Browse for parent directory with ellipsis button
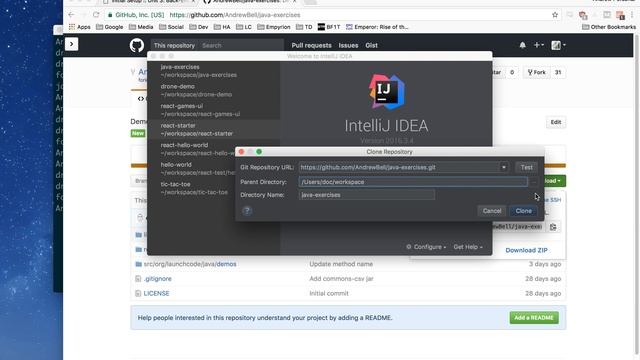Screen dimensions: 640x360 click(x=534, y=182)
